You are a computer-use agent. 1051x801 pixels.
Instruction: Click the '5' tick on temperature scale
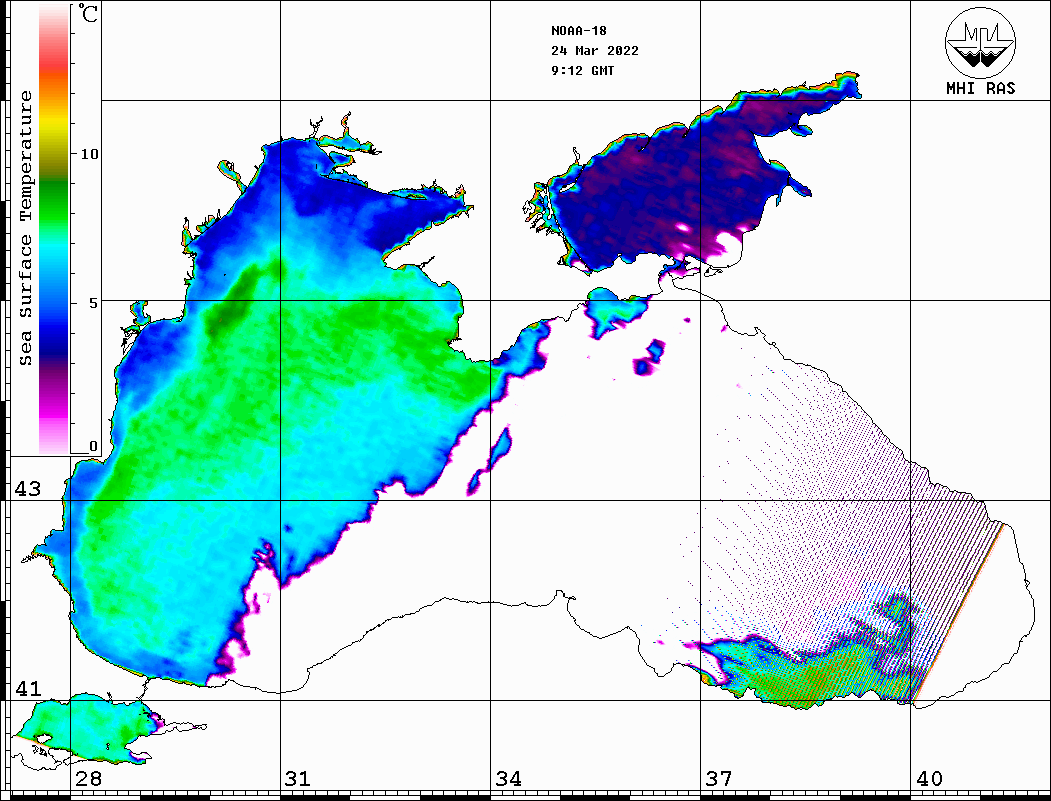(x=93, y=303)
